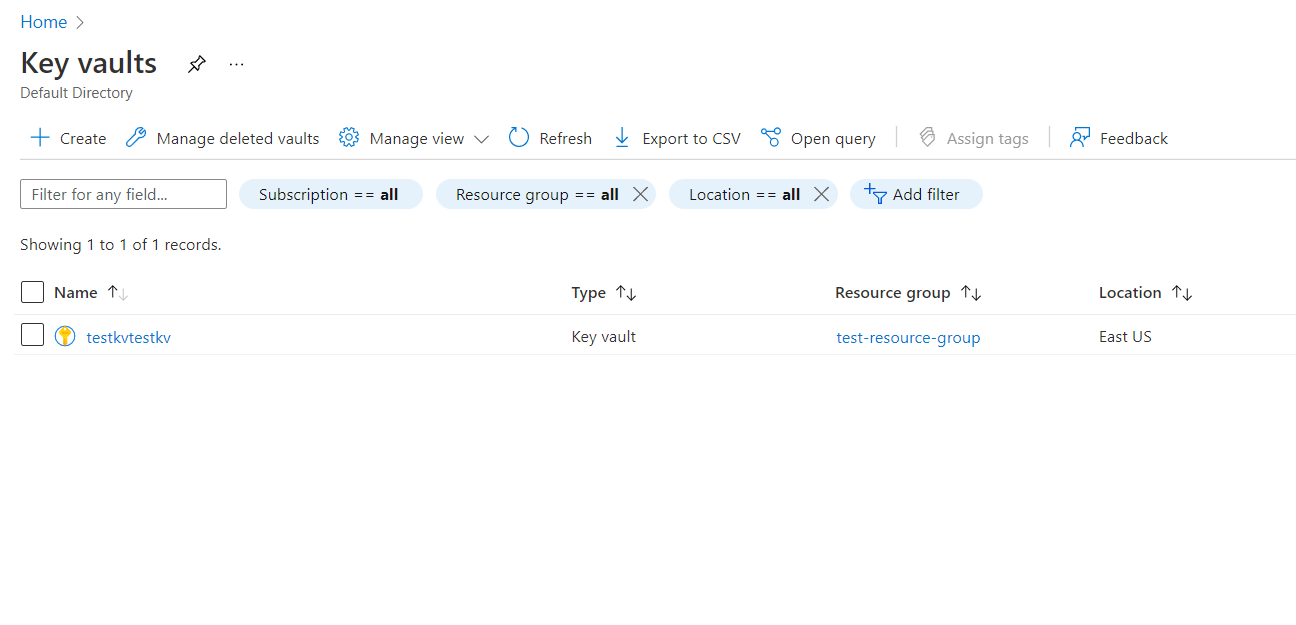Click the Open query button
This screenshot has height=625, width=1296.
(x=818, y=138)
